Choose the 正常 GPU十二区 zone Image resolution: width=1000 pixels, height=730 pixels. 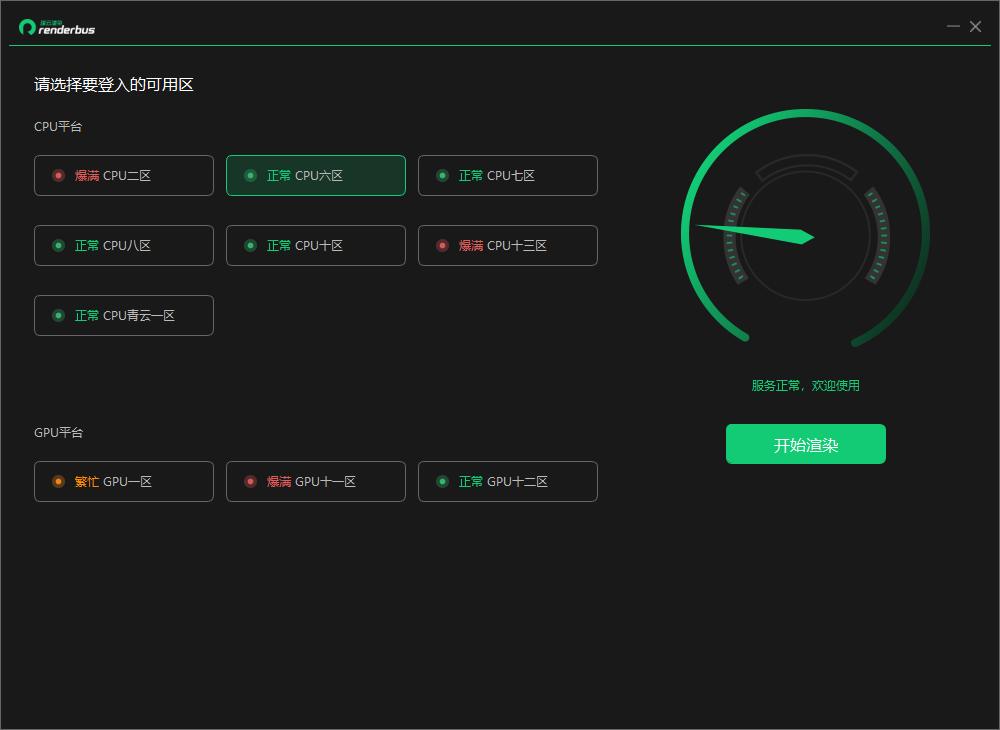(508, 481)
